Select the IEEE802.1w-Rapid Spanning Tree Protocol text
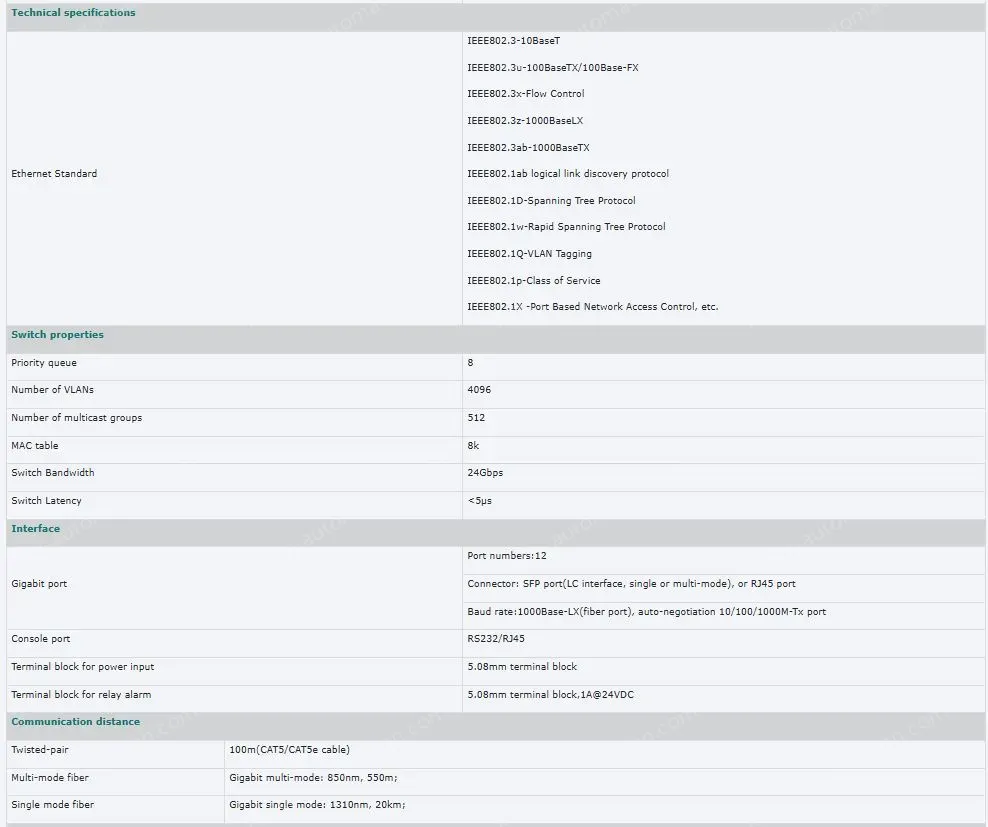Screen dimensions: 988x827 point(566,227)
